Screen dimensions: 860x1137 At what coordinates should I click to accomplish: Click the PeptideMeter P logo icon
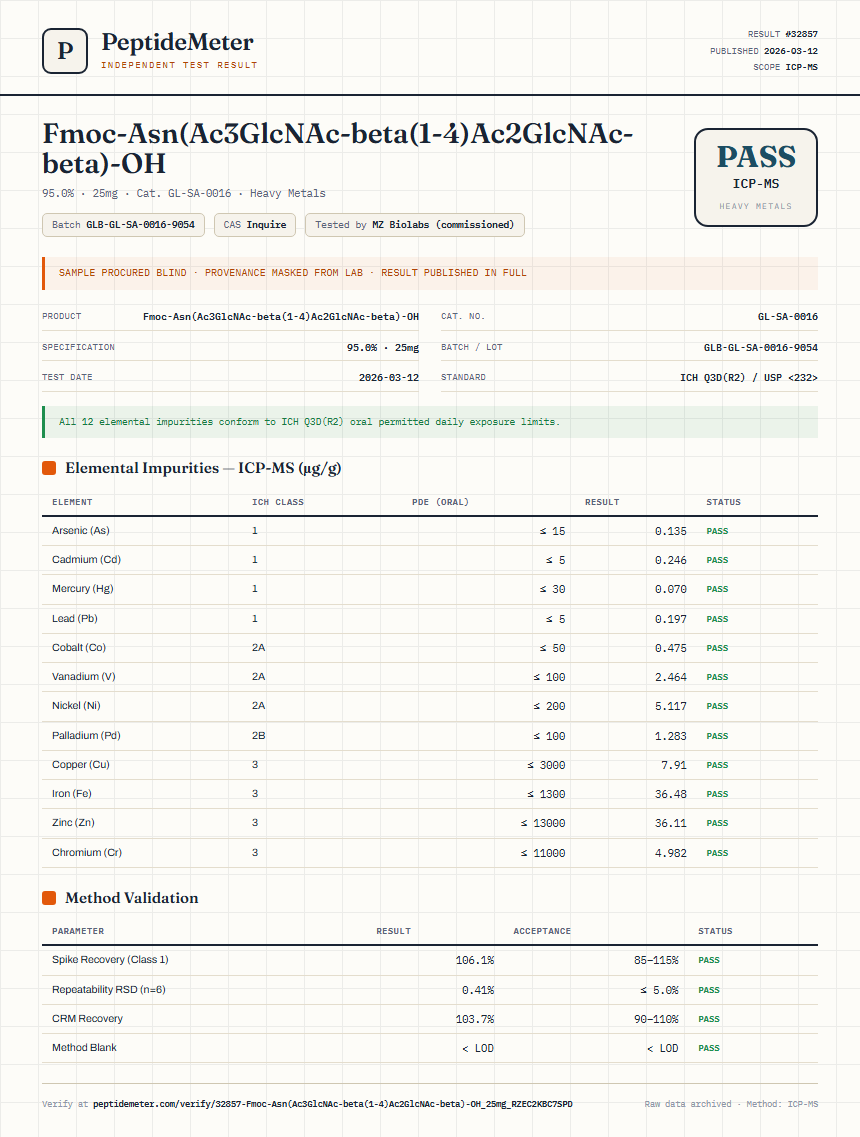coord(65,51)
